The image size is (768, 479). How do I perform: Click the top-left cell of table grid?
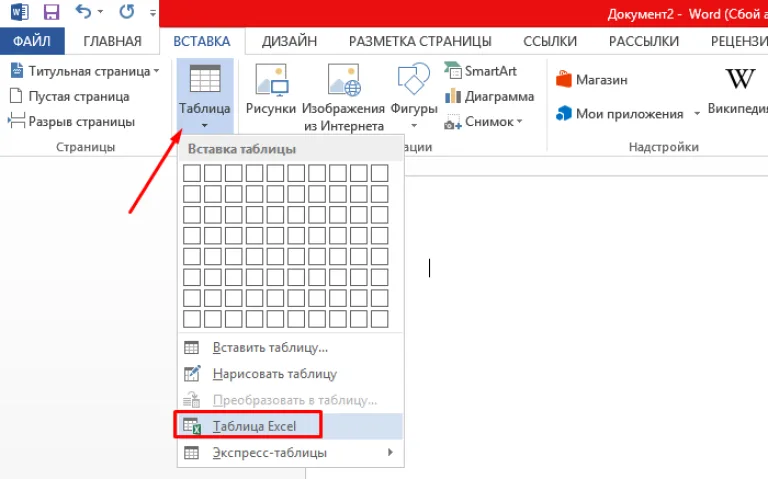pyautogui.click(x=192, y=173)
